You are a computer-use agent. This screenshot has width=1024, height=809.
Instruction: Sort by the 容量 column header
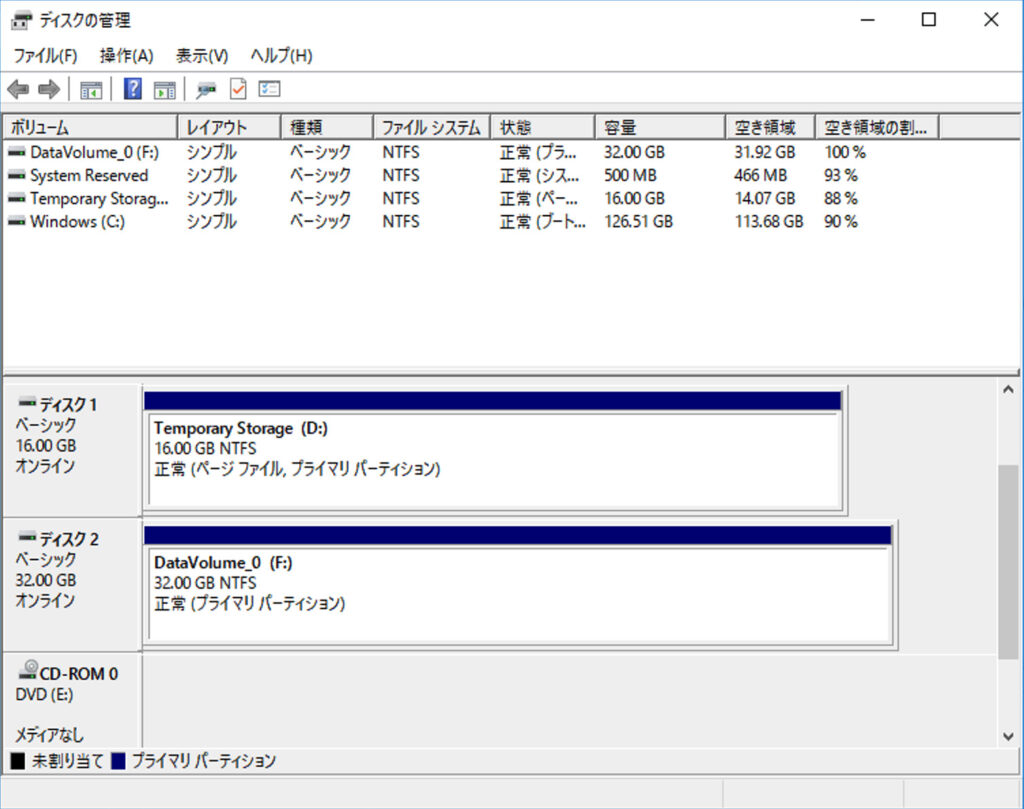click(660, 127)
